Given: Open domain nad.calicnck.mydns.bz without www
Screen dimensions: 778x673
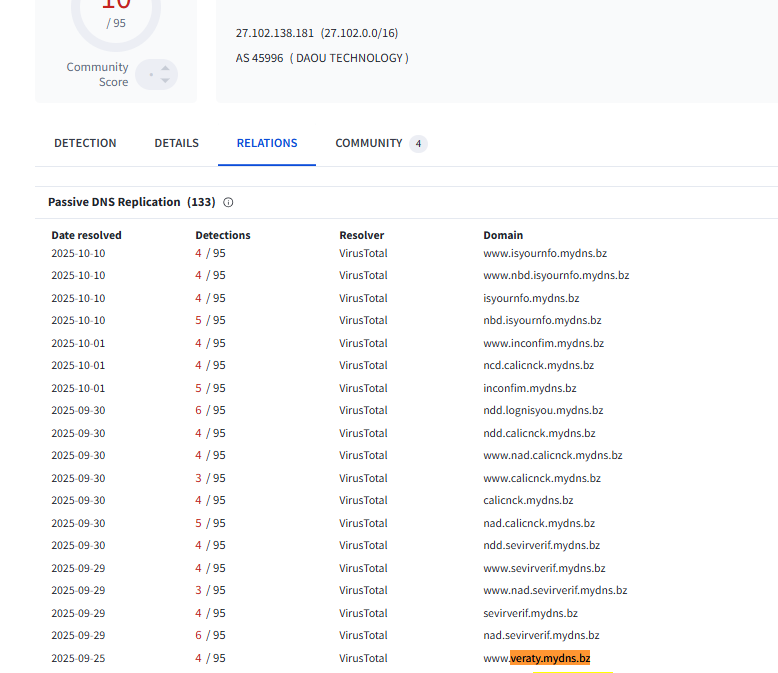Looking at the screenshot, I should [539, 523].
